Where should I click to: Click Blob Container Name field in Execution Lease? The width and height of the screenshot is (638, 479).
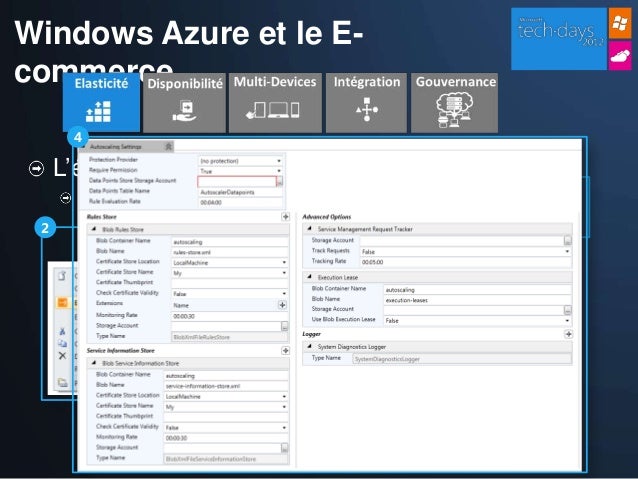tap(478, 290)
